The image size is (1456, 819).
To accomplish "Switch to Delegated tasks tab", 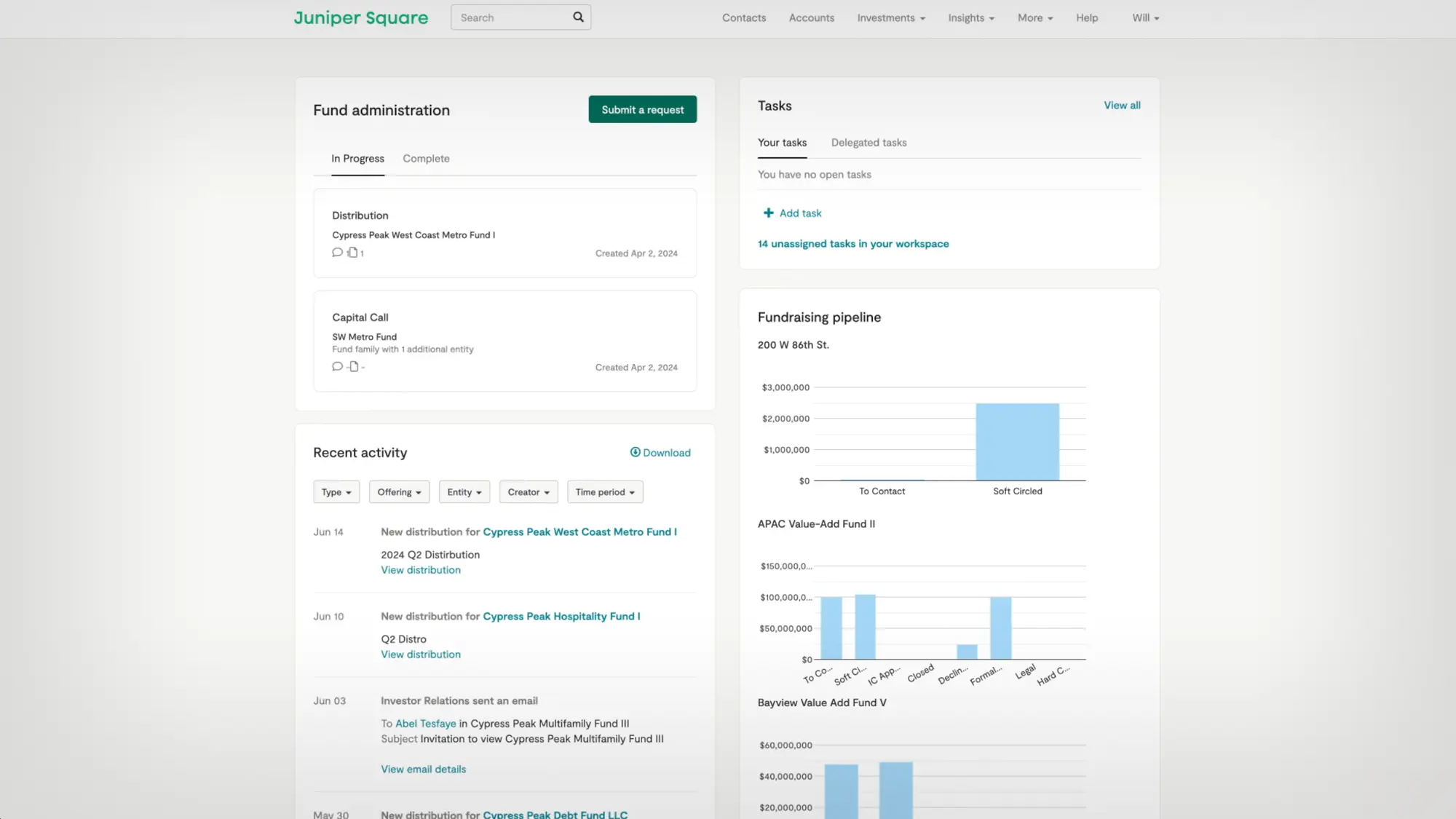I will (869, 143).
